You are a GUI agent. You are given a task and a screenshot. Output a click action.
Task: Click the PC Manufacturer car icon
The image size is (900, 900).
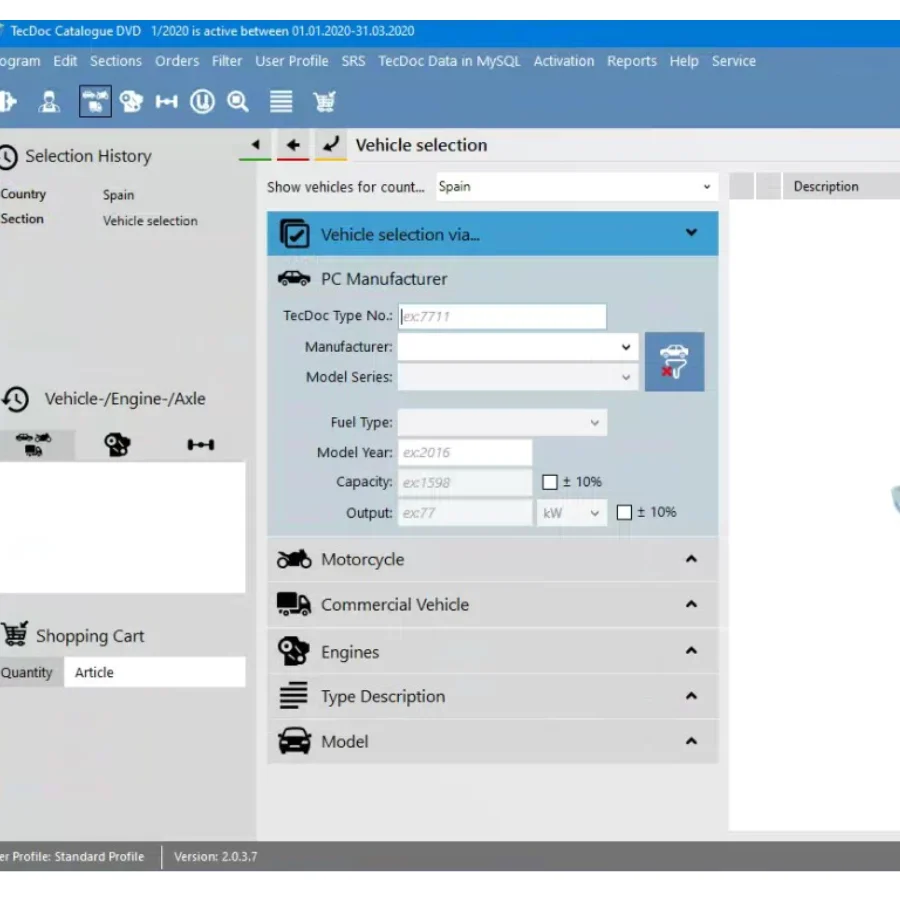point(294,279)
